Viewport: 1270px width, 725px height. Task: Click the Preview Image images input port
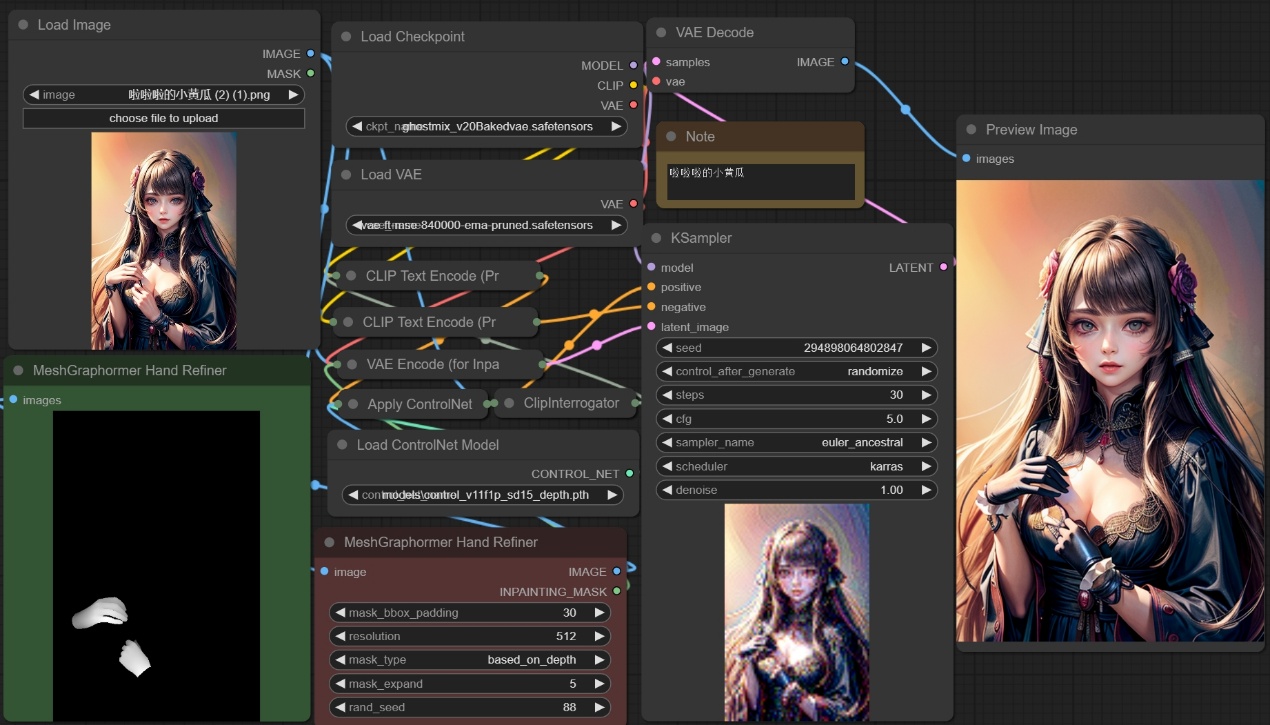pos(966,159)
